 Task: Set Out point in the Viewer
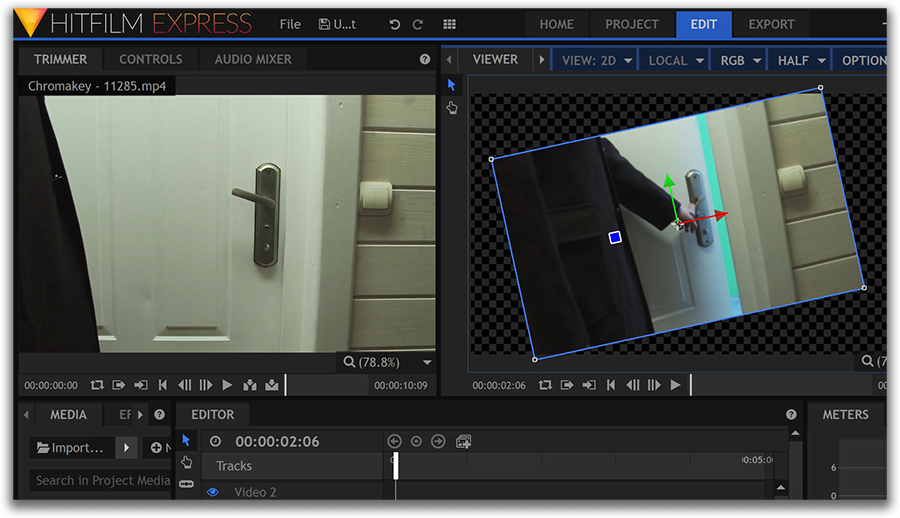[589, 385]
